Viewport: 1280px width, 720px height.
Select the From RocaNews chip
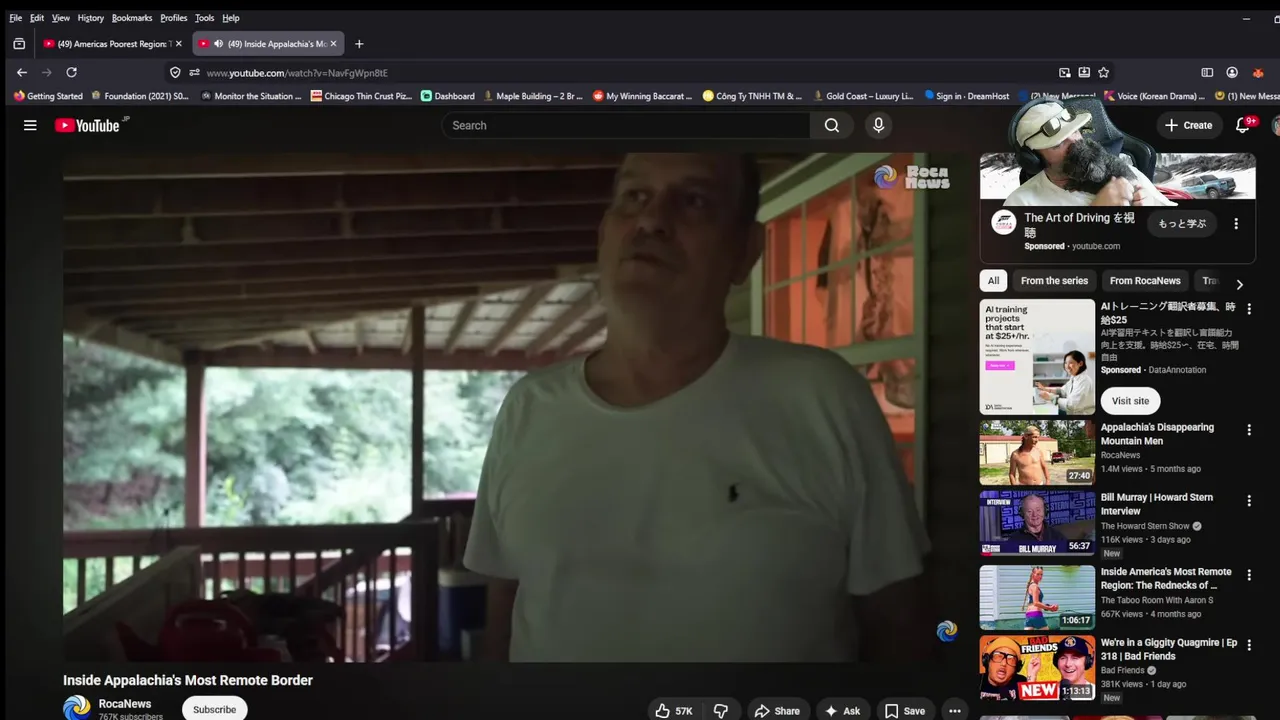coord(1145,281)
